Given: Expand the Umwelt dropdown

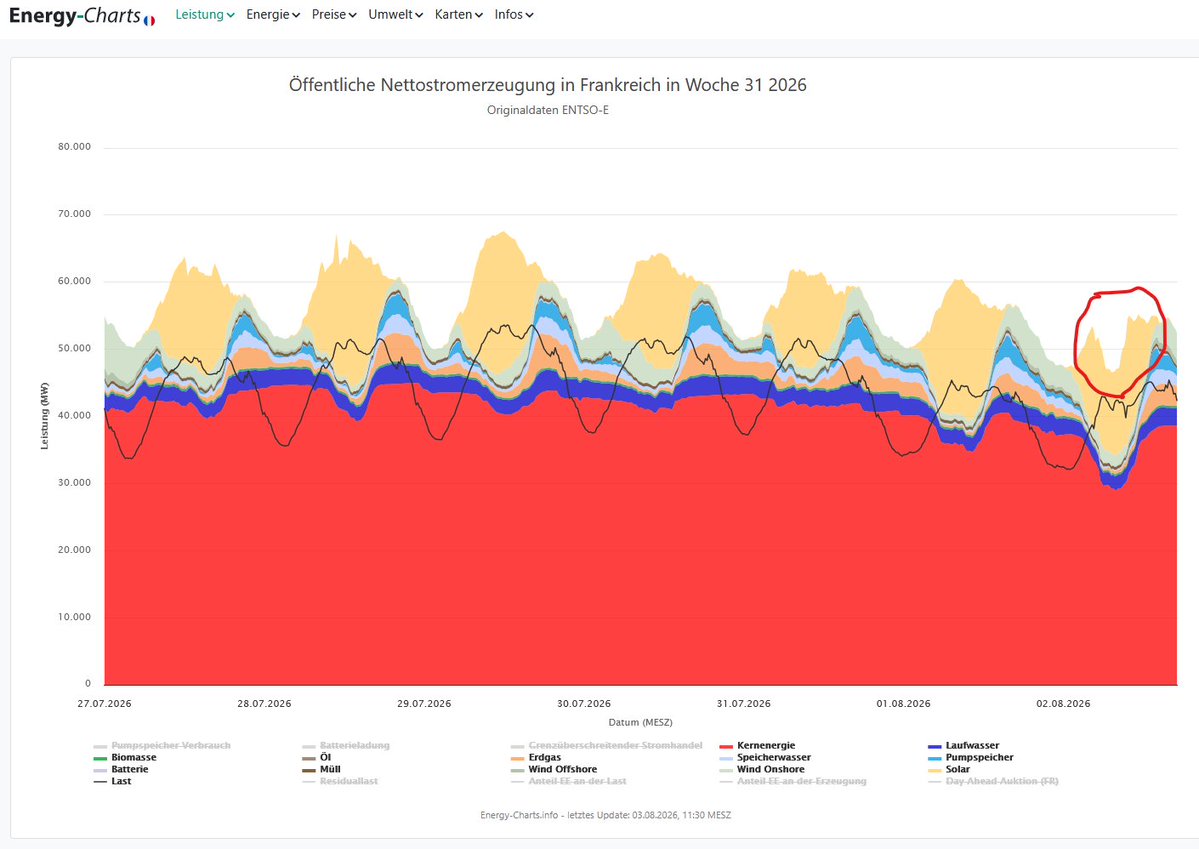Looking at the screenshot, I should click(x=395, y=15).
